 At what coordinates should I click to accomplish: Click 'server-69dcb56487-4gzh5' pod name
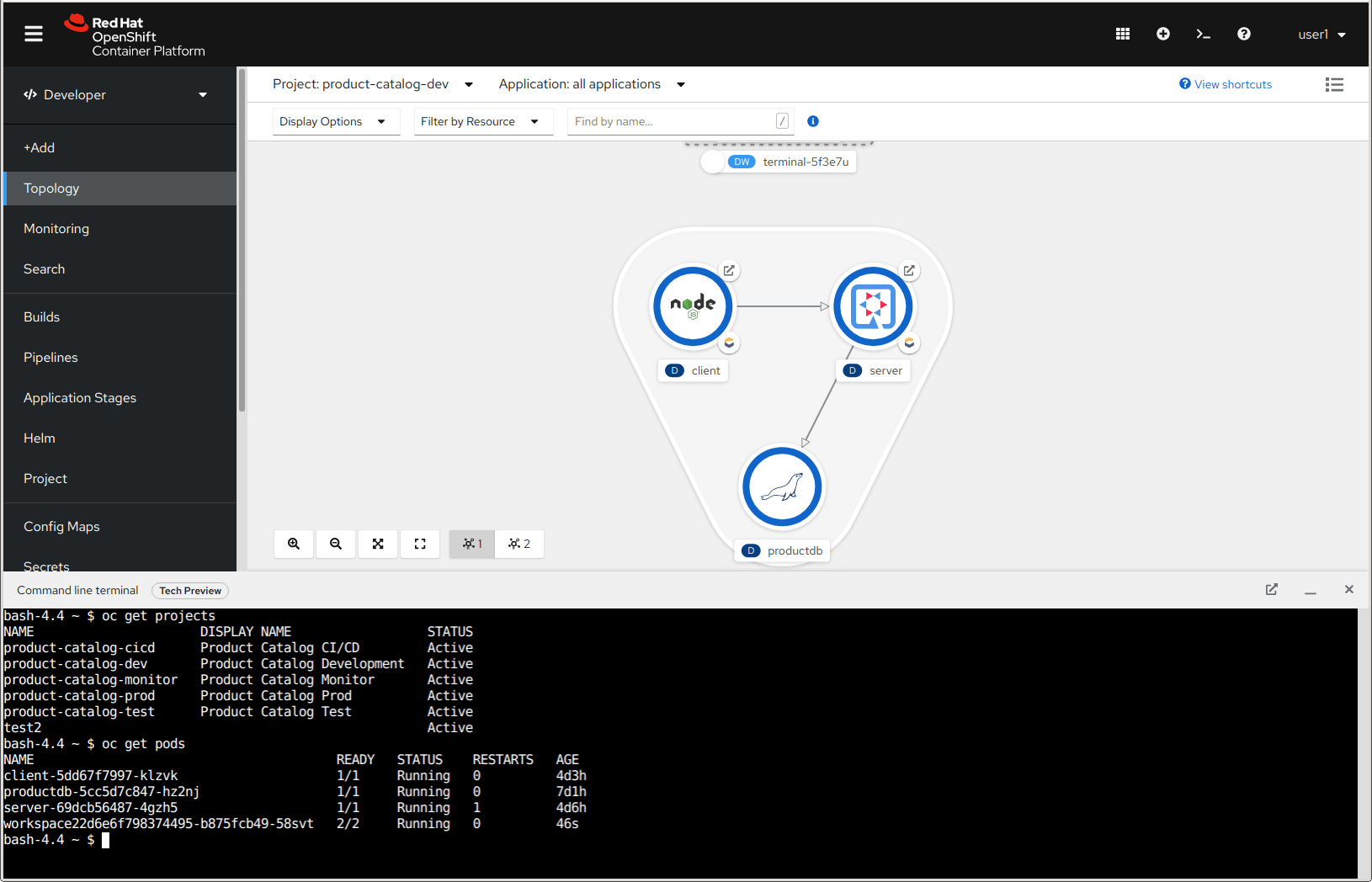(x=91, y=808)
